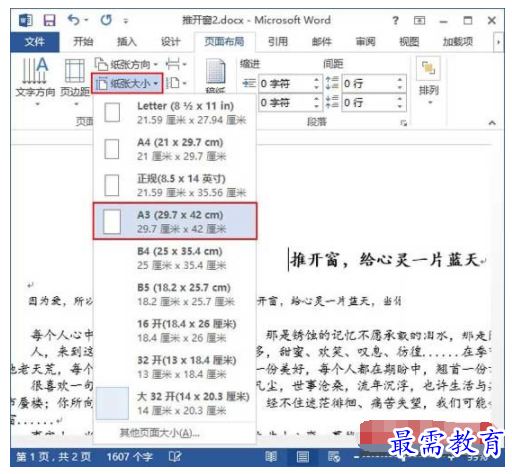Open the 段落 dialog launcher

point(404,123)
